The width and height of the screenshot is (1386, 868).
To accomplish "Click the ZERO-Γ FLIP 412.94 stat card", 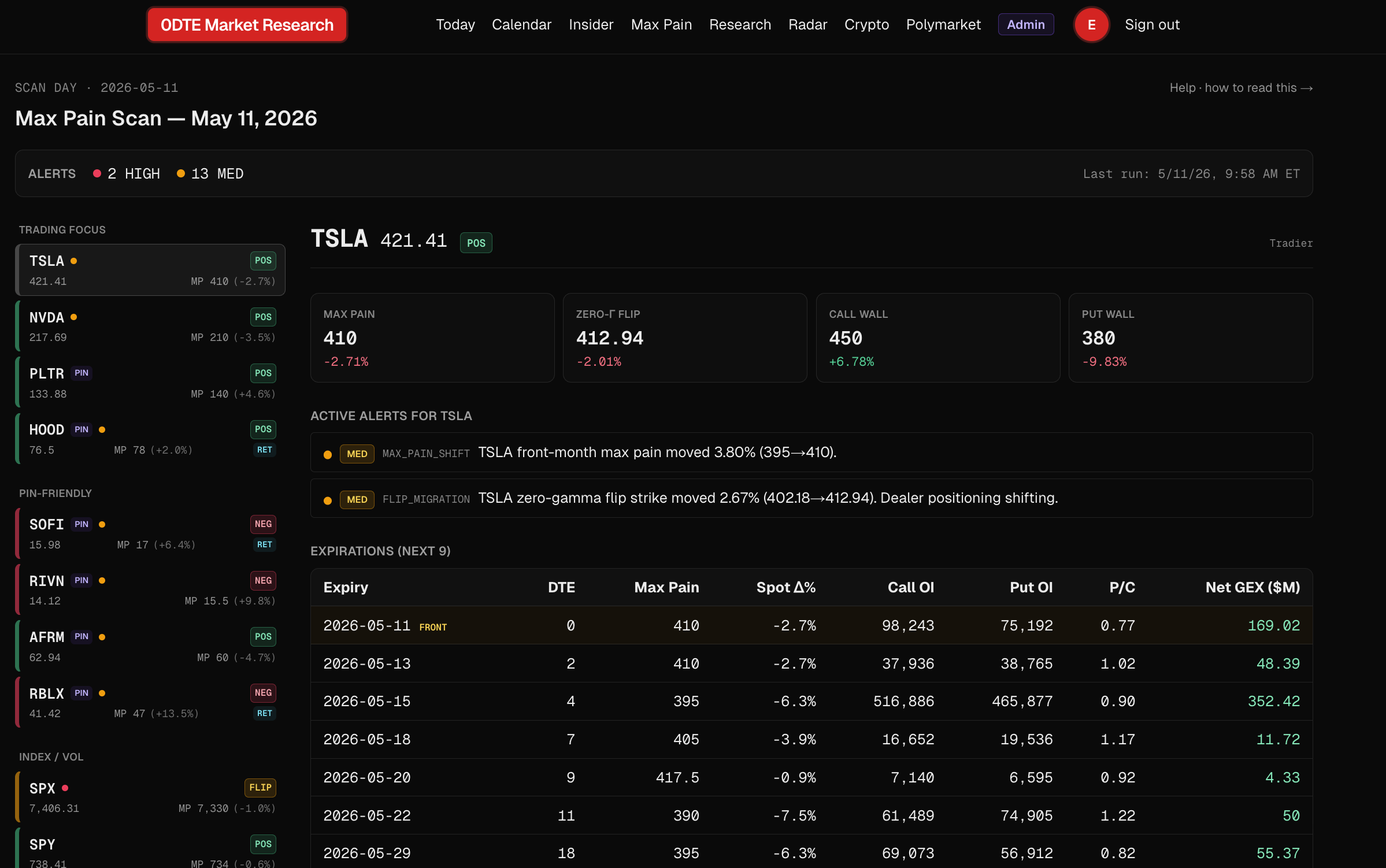I will 685,338.
